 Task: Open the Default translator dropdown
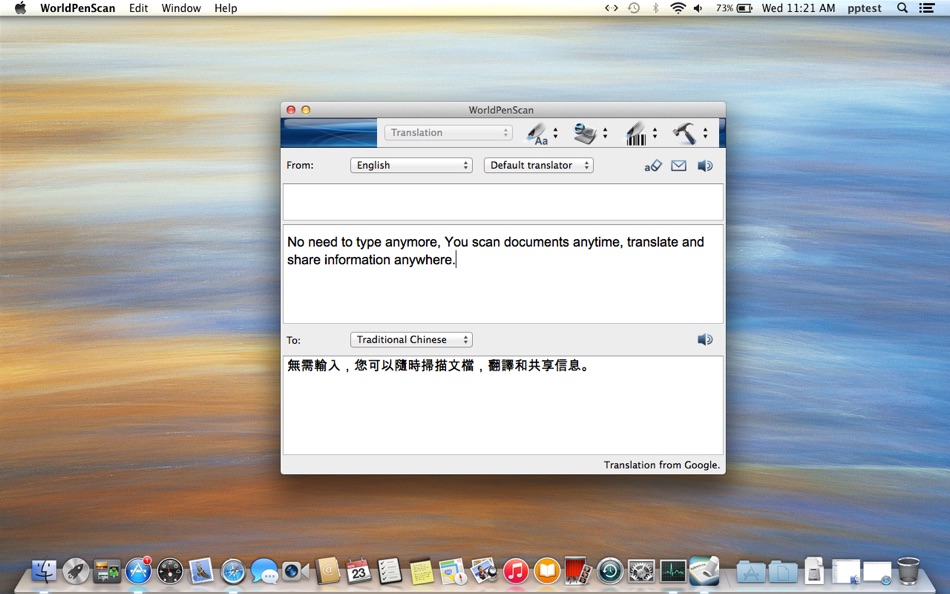[x=539, y=165]
